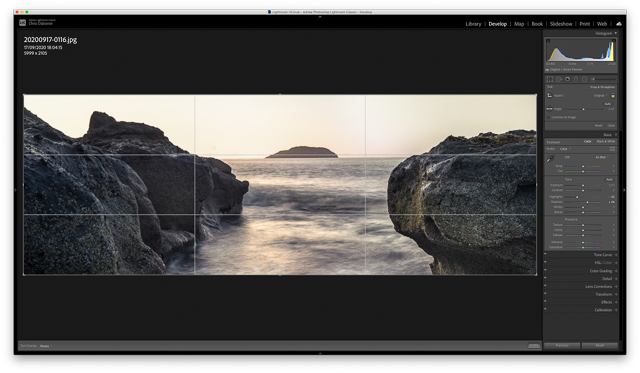Screen dimensions: 640x373
Task: Open the Tool Overlay Always dropdown
Action: click(46, 346)
